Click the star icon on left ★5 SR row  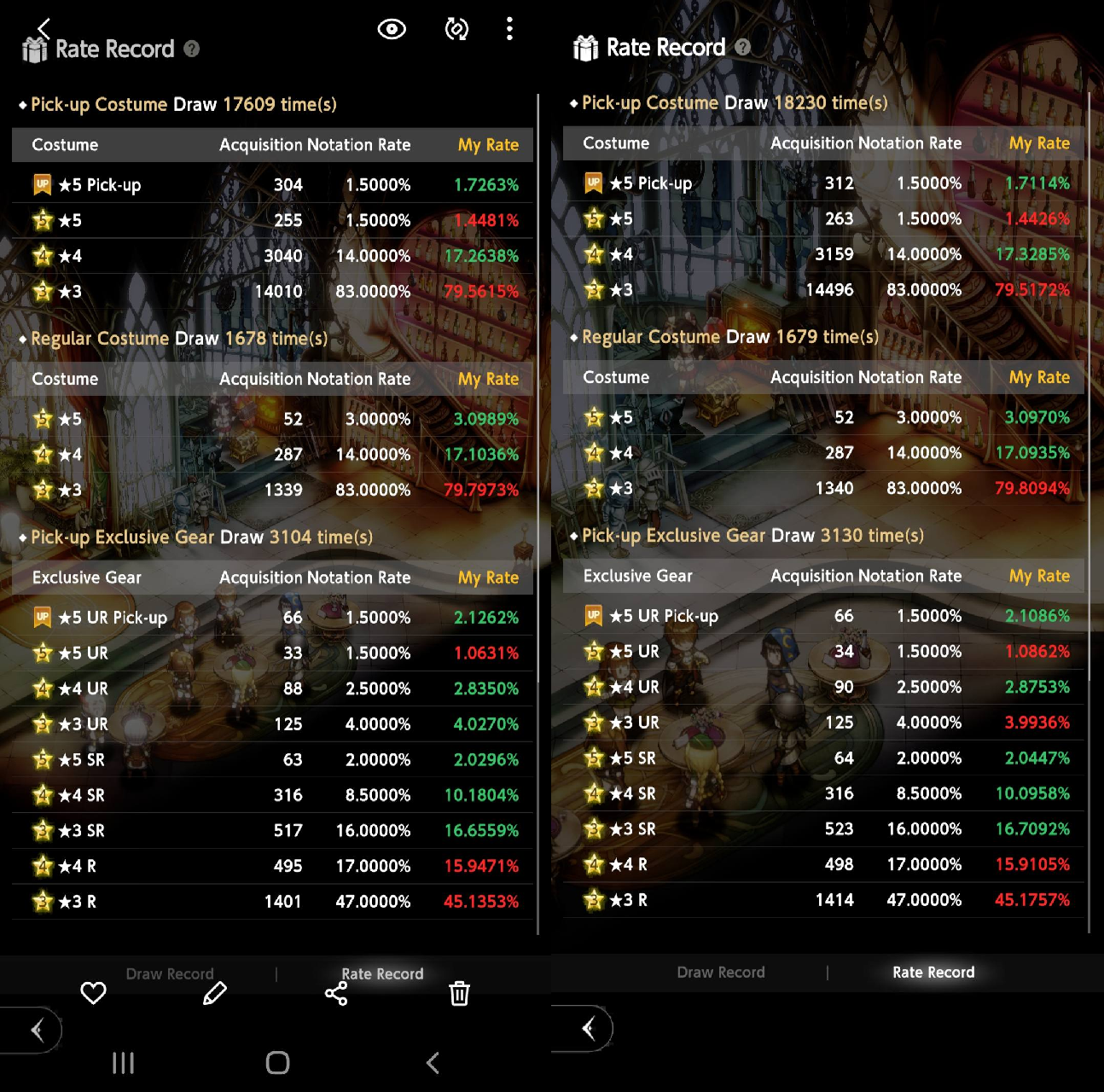[43, 759]
